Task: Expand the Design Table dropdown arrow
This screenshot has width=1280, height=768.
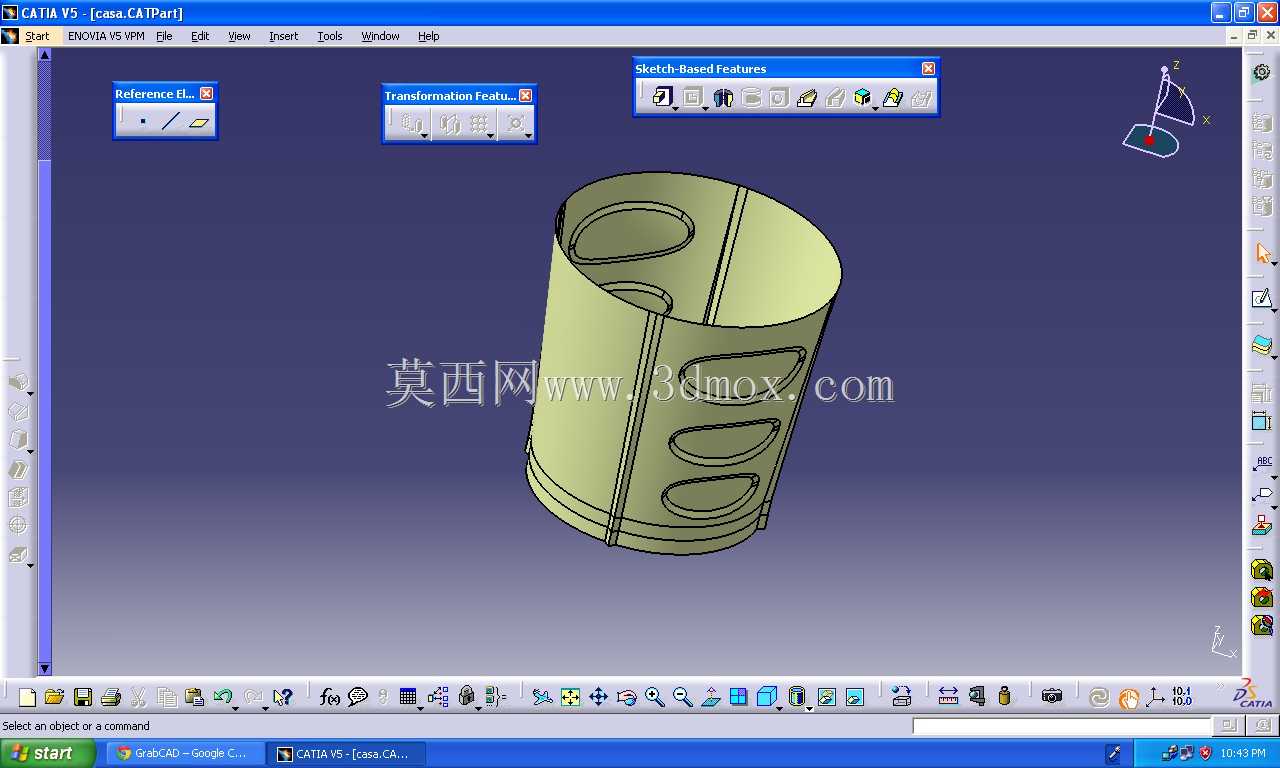Action: click(420, 707)
